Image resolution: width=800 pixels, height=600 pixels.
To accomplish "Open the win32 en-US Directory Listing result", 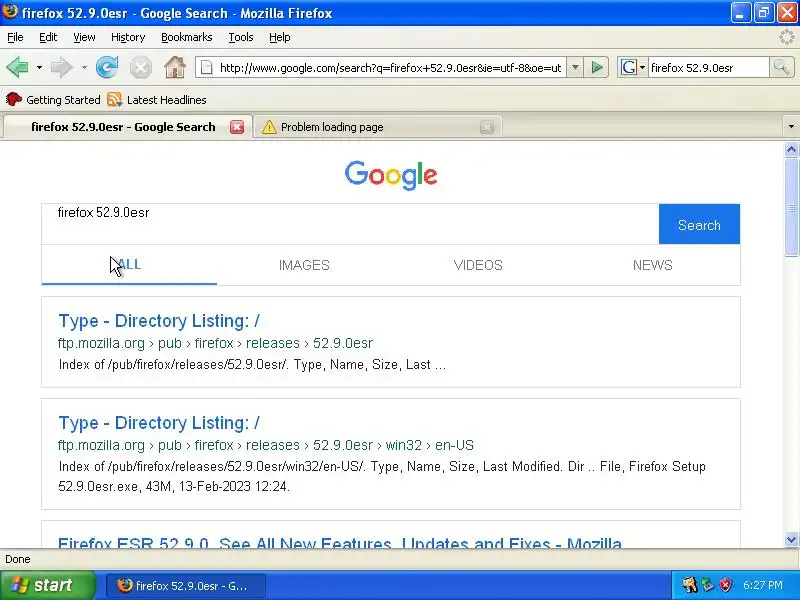I will pyautogui.click(x=159, y=423).
